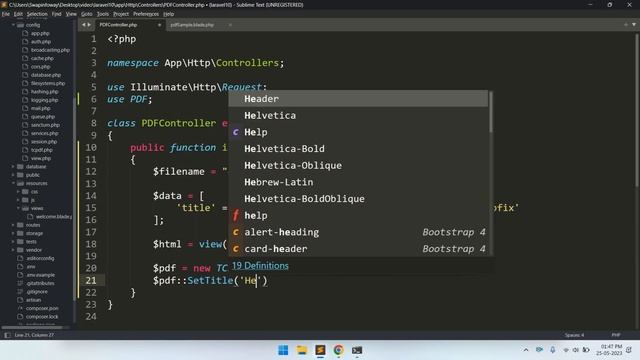Open the Help menu
This screenshot has width=640, height=360.
tap(169, 14)
